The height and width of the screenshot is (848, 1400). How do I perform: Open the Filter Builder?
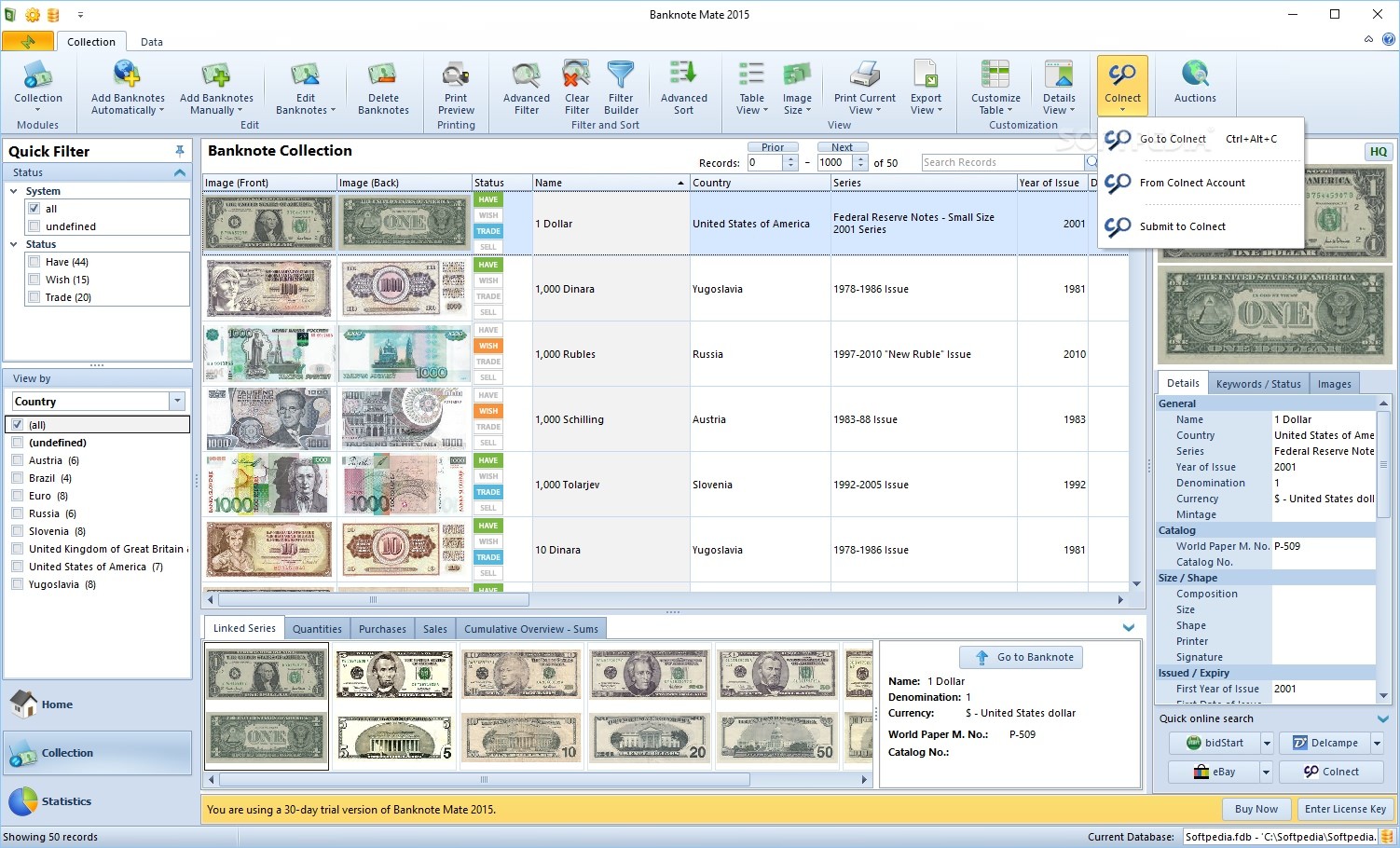click(621, 87)
